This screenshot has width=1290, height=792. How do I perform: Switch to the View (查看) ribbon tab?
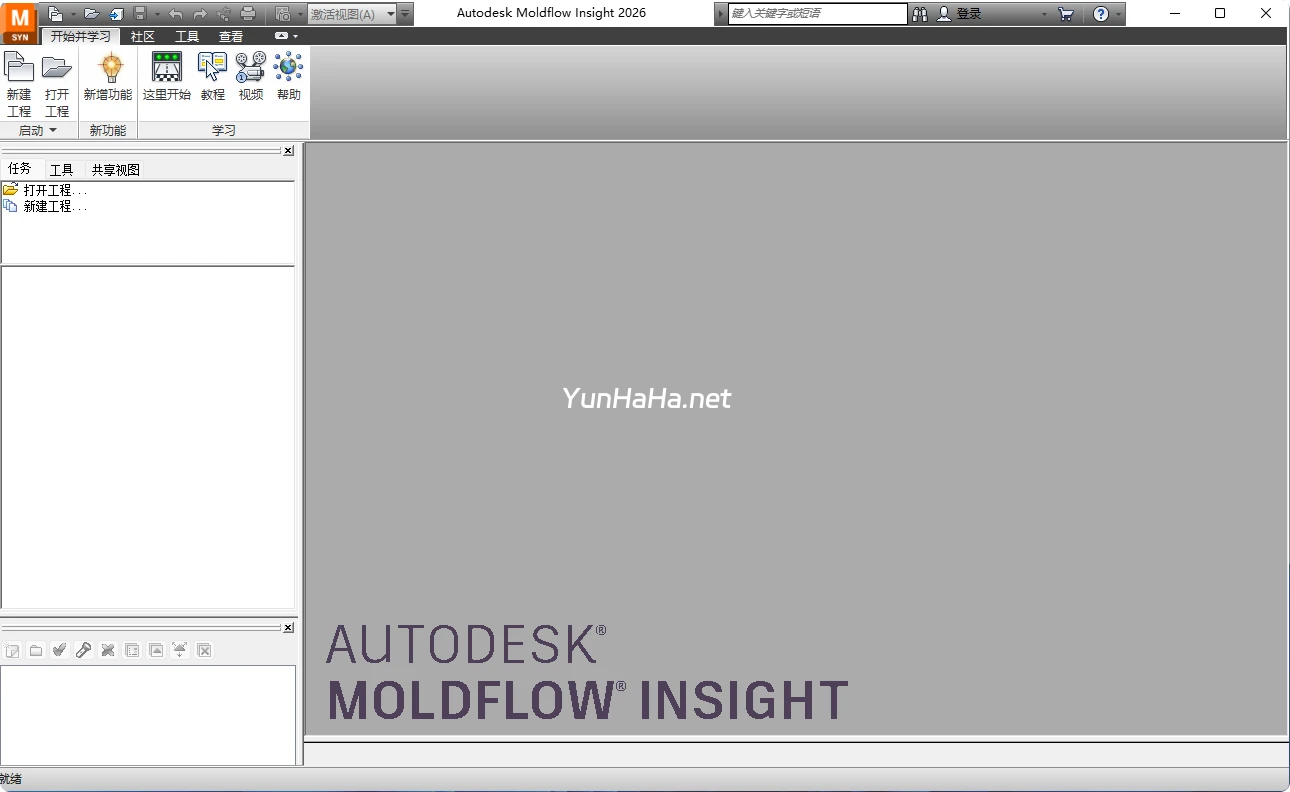pyautogui.click(x=231, y=36)
